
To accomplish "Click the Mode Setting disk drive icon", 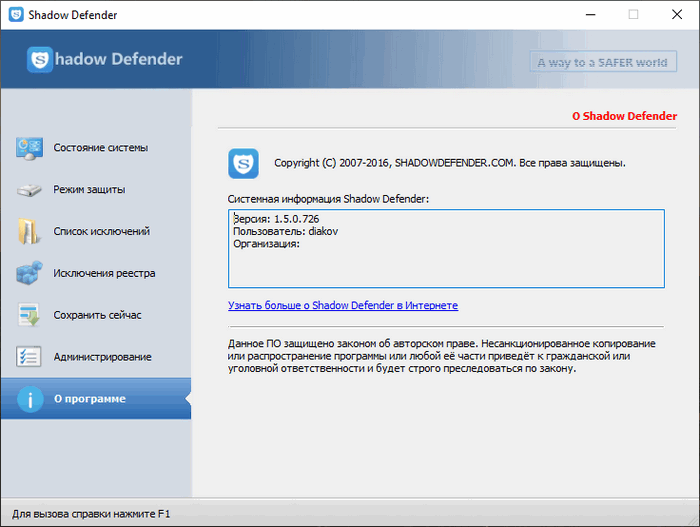I will tap(29, 190).
